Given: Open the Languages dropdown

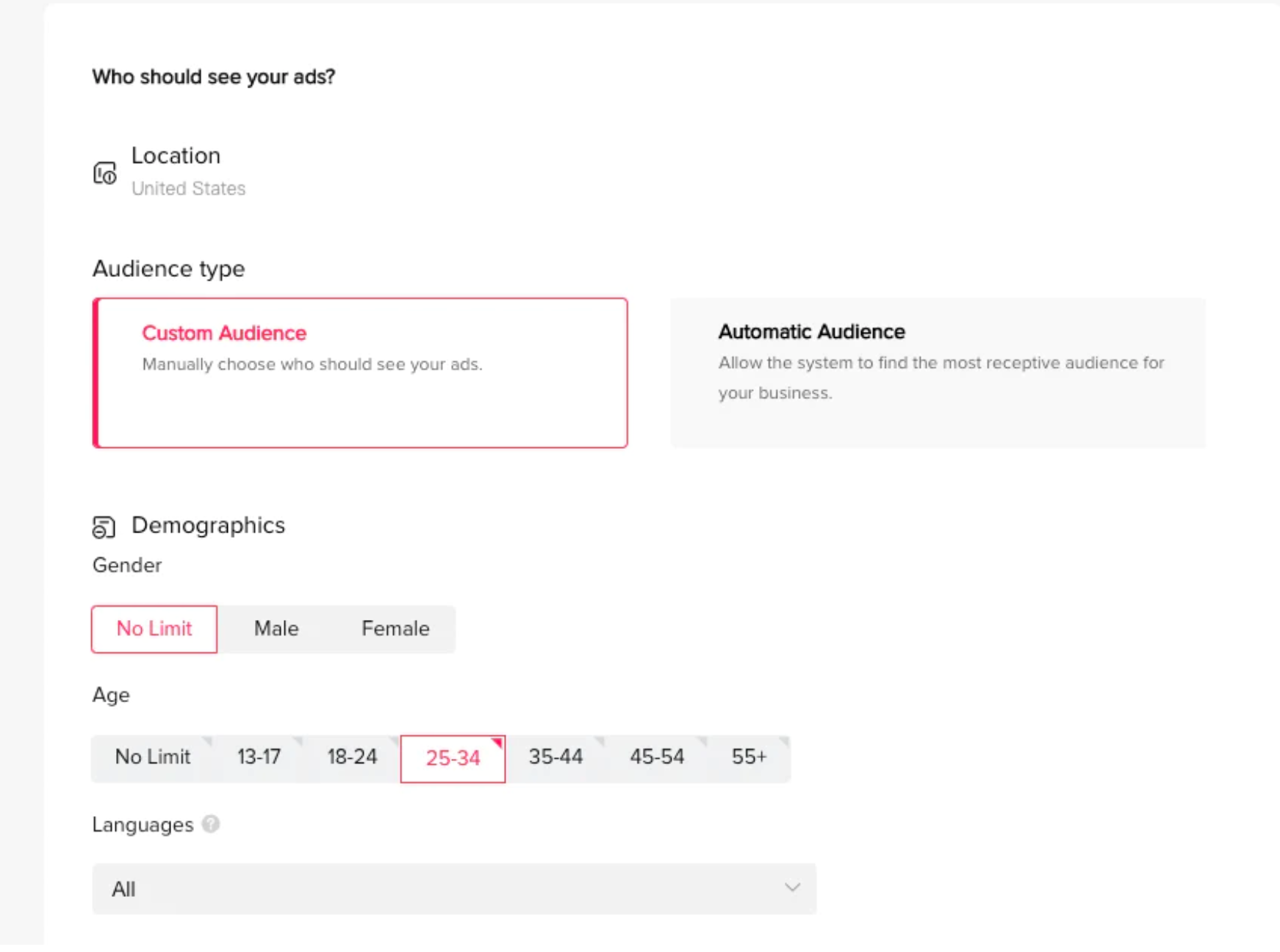Looking at the screenshot, I should pos(441,889).
